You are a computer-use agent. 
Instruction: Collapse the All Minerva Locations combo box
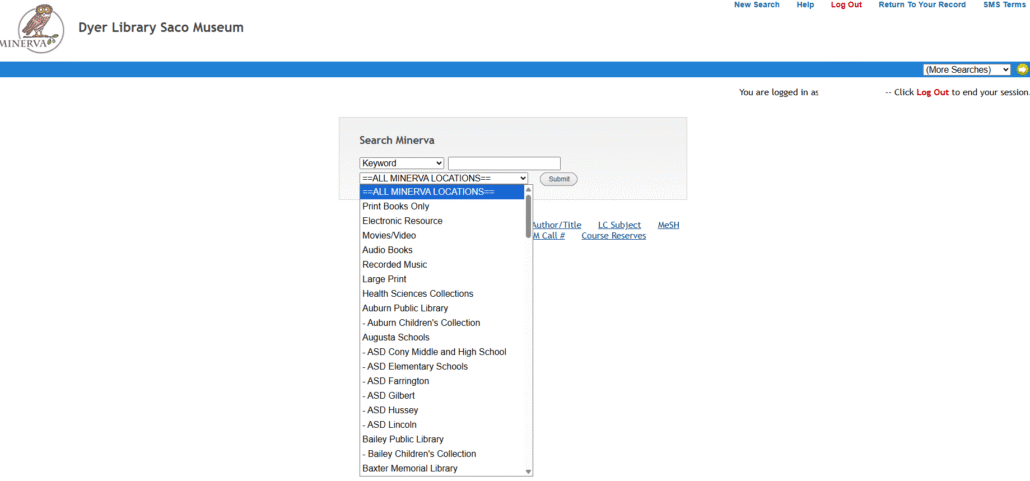pos(443,178)
